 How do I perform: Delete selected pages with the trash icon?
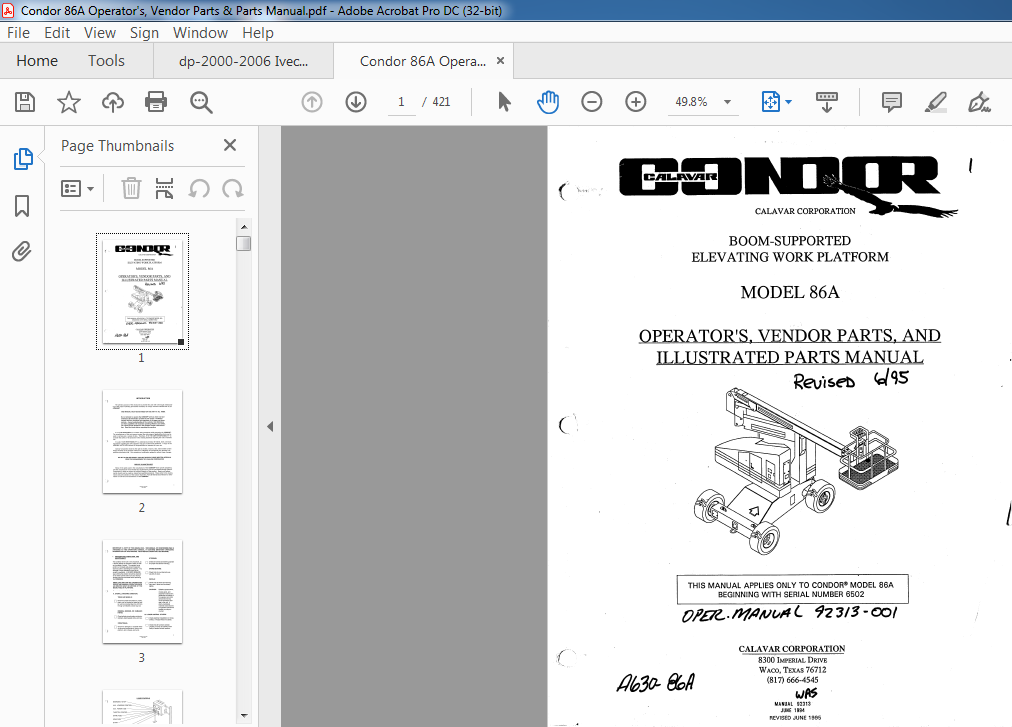point(131,189)
